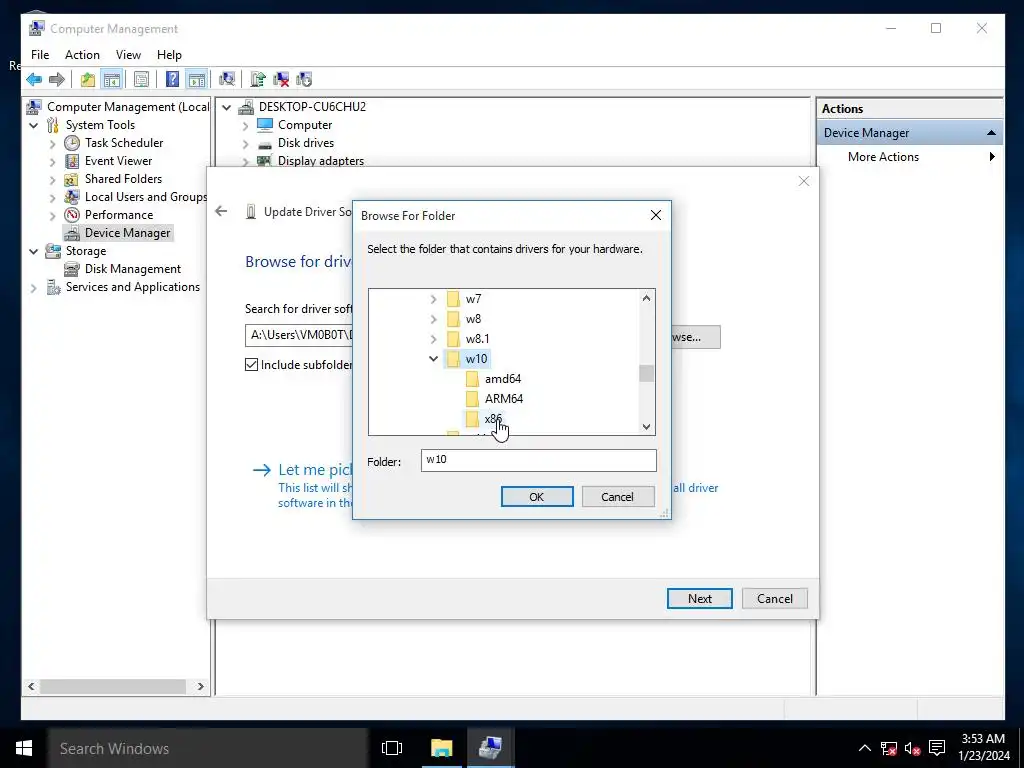Toggle Show/Hide Console Tree toolbar icon
This screenshot has height=768, width=1024.
pos(112,80)
